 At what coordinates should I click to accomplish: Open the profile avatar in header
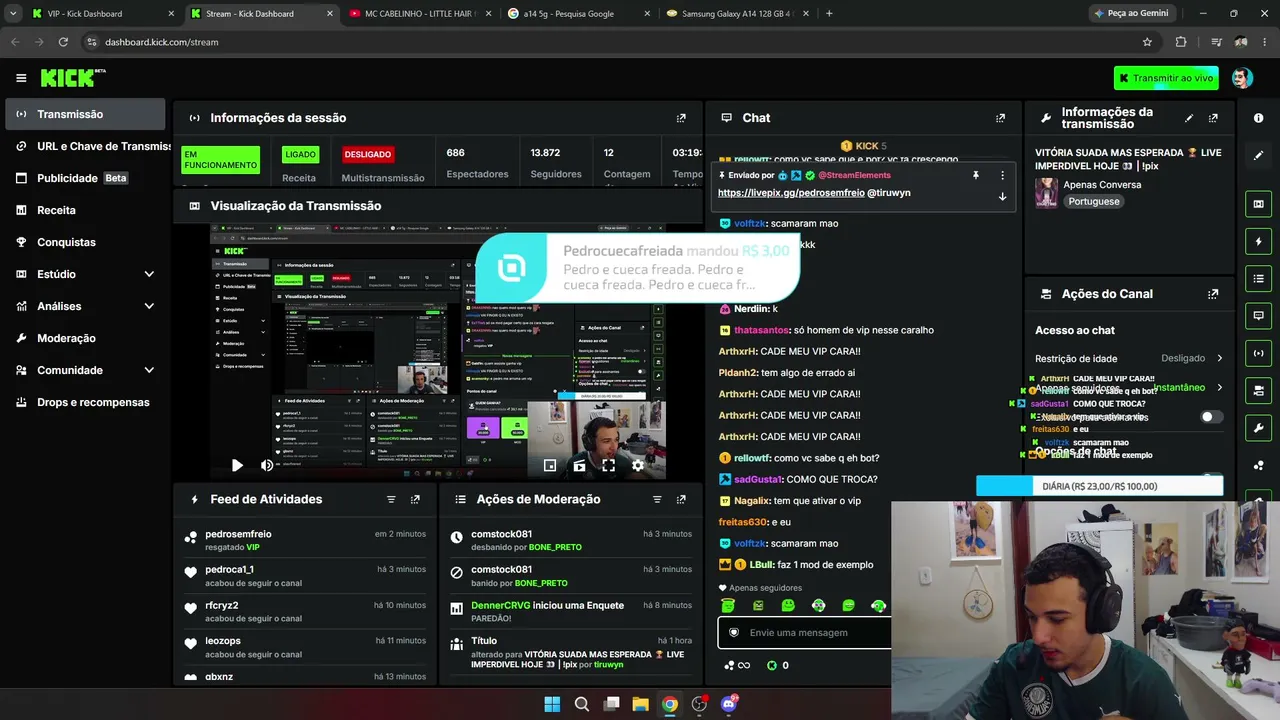click(x=1242, y=78)
